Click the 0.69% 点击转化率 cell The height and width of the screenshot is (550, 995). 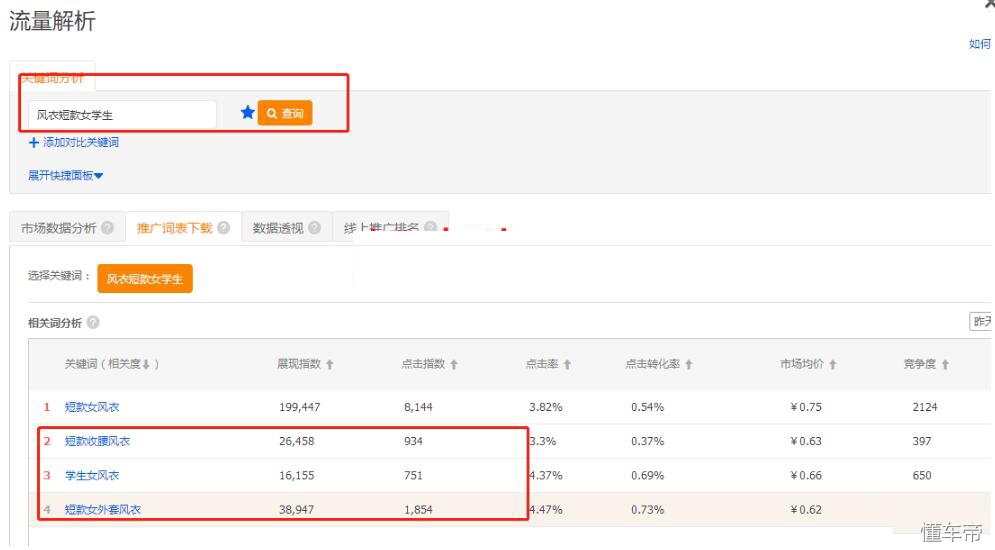point(647,475)
